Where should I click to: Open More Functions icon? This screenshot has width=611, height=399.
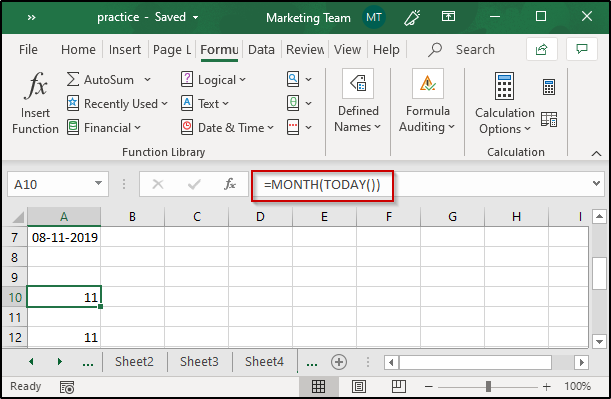tap(293, 127)
